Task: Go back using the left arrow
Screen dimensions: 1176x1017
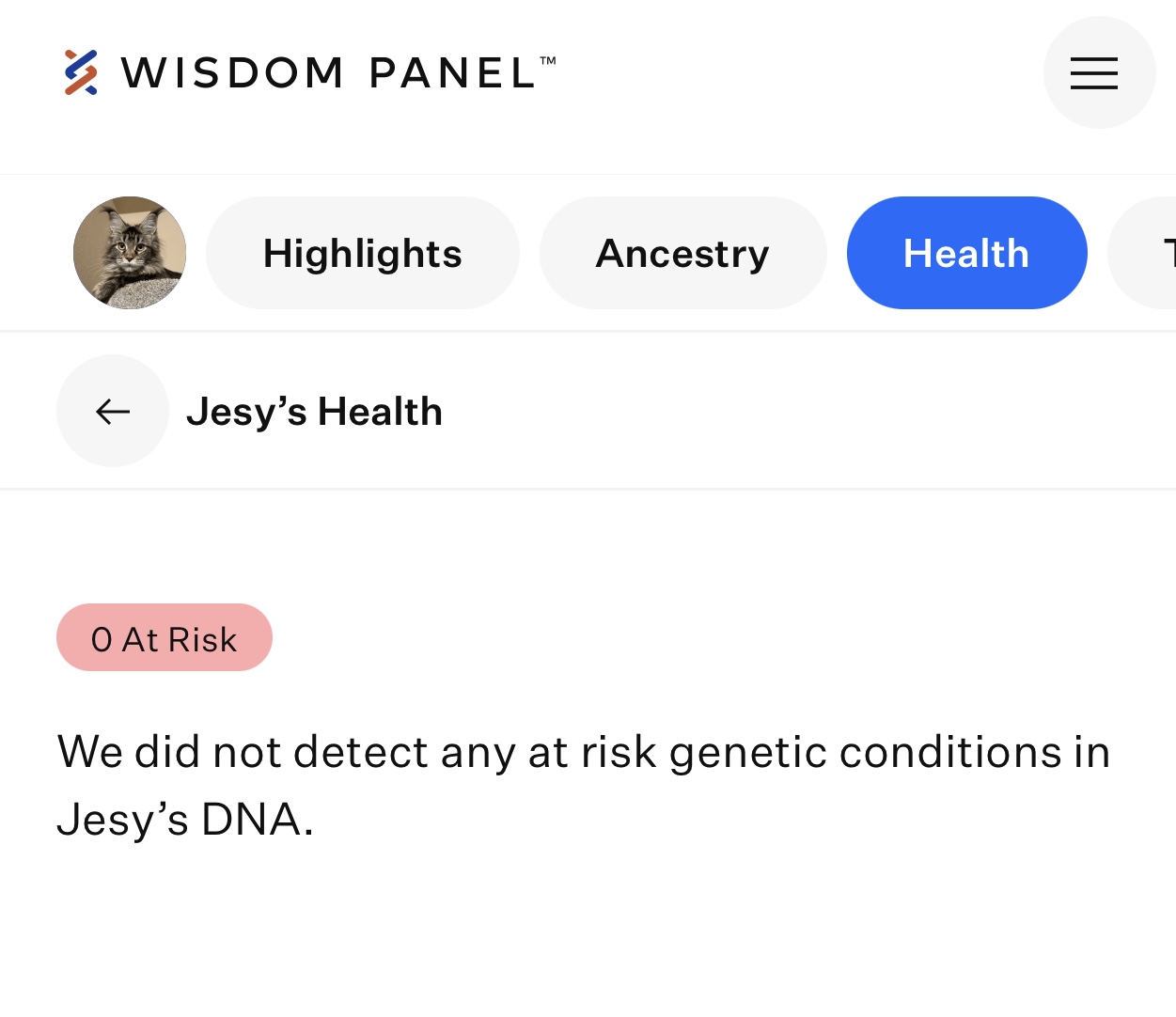Action: 113,411
